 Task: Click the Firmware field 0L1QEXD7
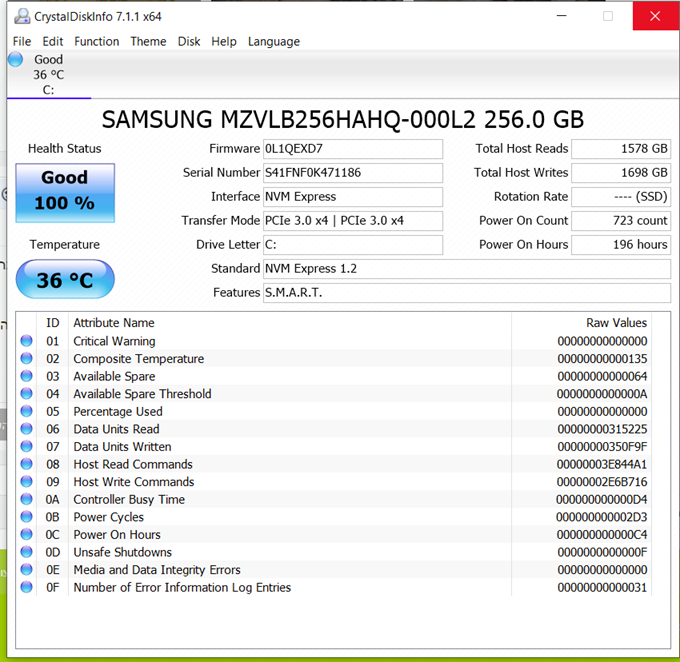point(353,149)
